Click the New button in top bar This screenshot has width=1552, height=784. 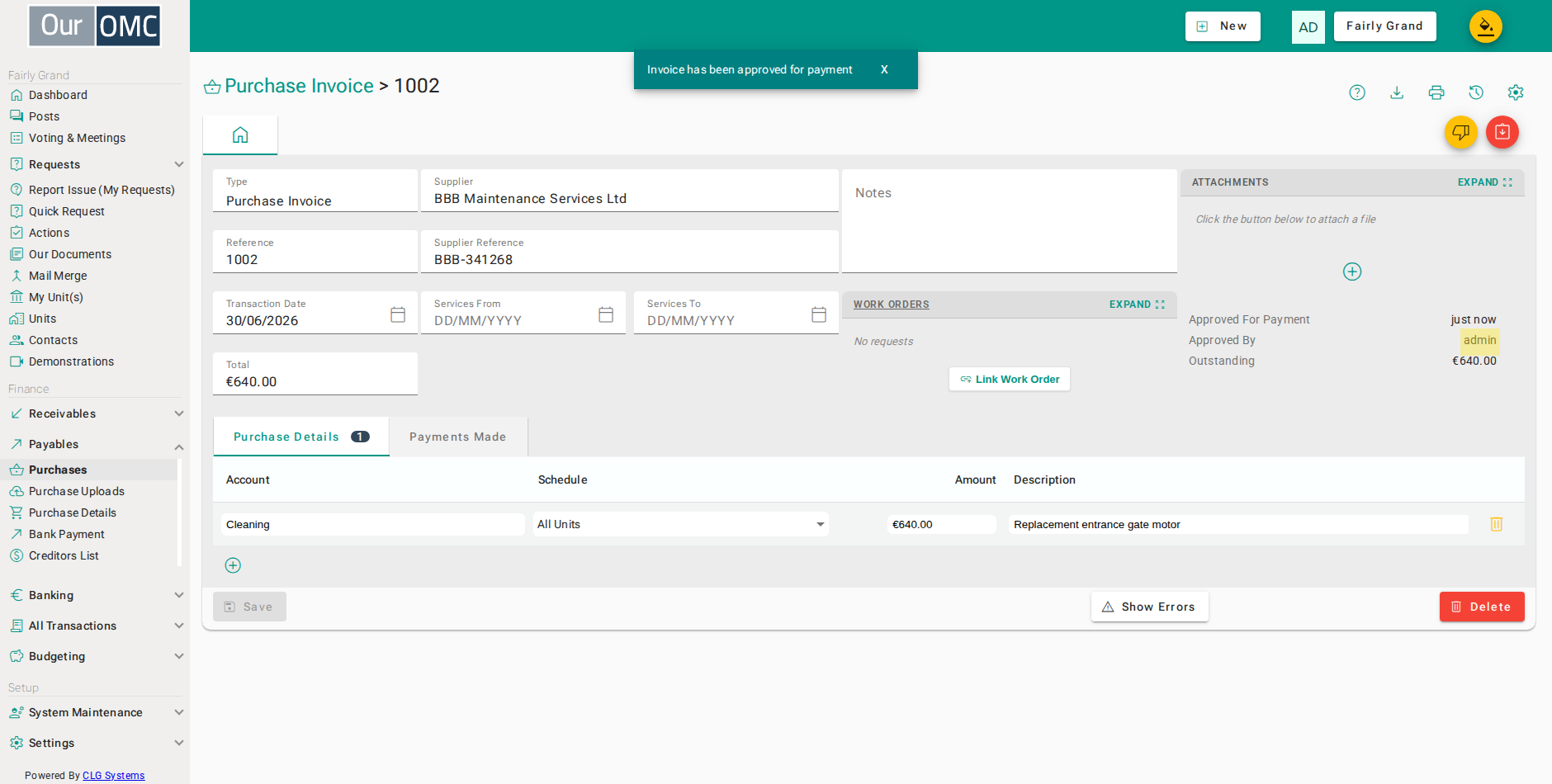[x=1223, y=26]
